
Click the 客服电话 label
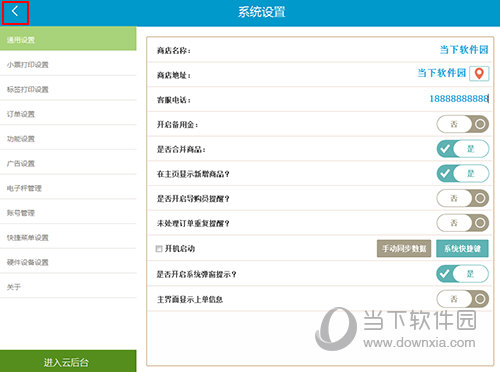tap(174, 100)
